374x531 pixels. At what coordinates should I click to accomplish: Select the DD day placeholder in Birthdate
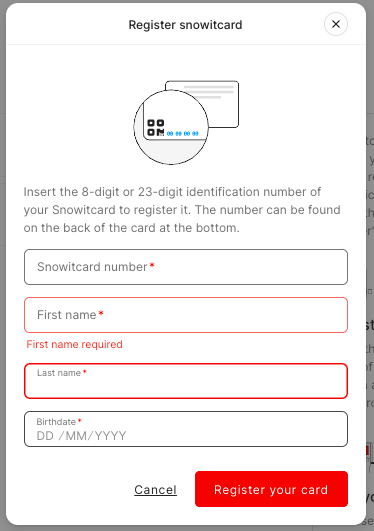[45, 436]
